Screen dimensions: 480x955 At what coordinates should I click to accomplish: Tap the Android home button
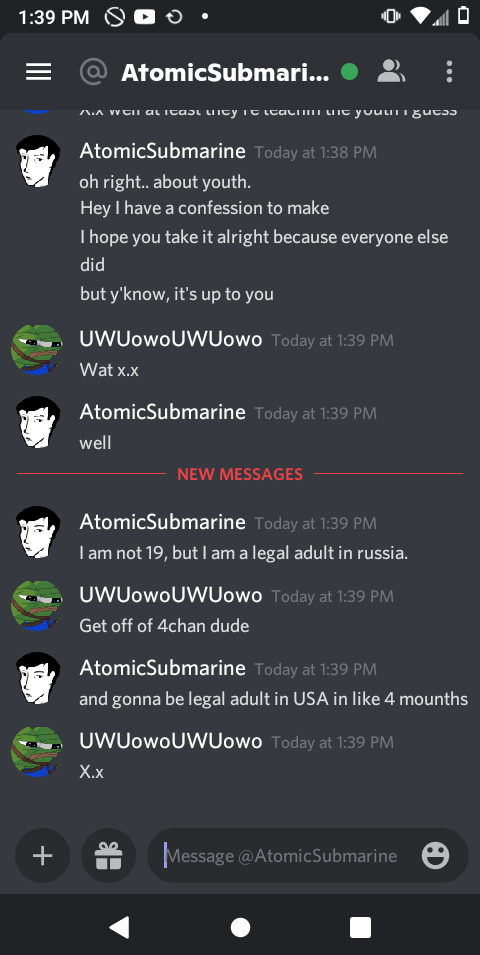click(240, 927)
